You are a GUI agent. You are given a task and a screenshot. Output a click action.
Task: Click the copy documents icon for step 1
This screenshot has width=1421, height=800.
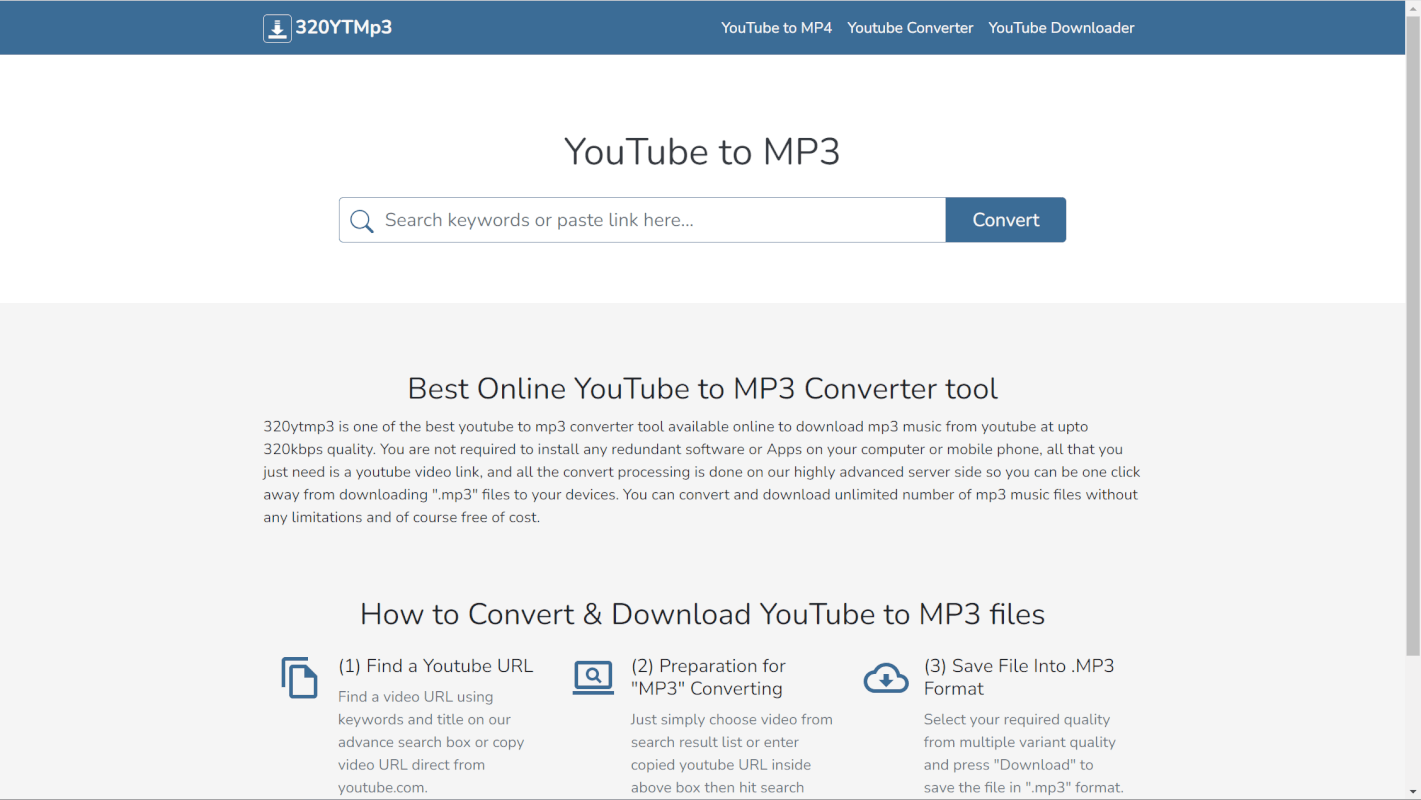[x=299, y=678]
